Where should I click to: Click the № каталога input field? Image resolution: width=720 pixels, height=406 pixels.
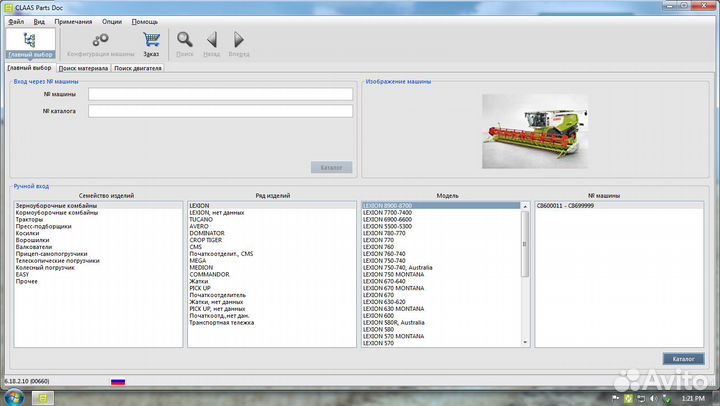(220, 111)
